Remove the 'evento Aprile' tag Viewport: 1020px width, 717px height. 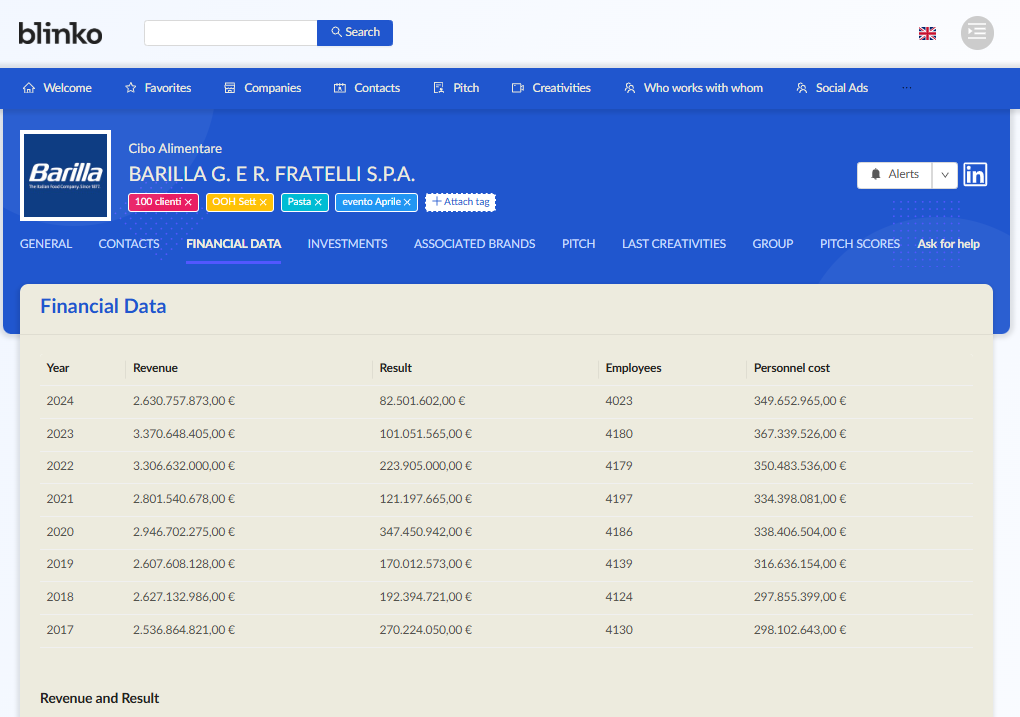(407, 202)
